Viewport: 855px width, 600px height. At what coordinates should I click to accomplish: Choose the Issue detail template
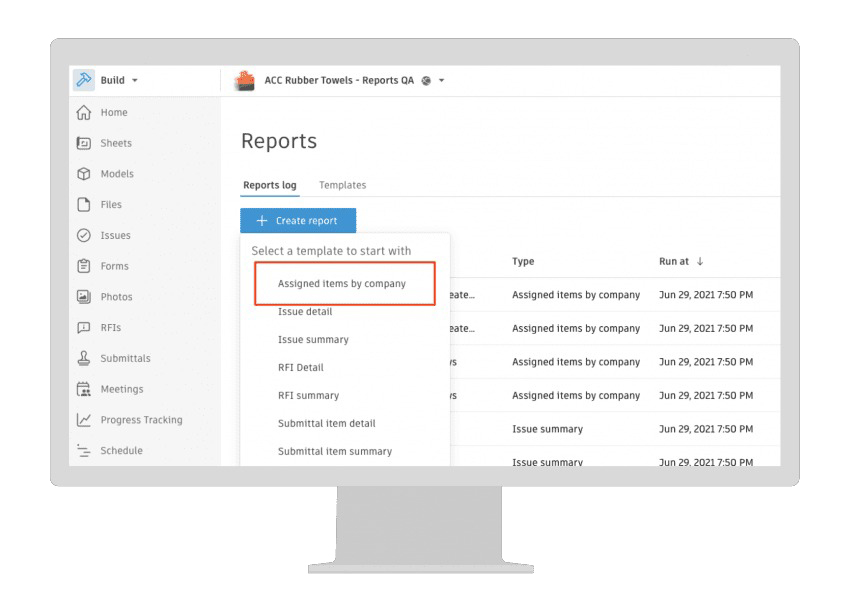click(305, 311)
